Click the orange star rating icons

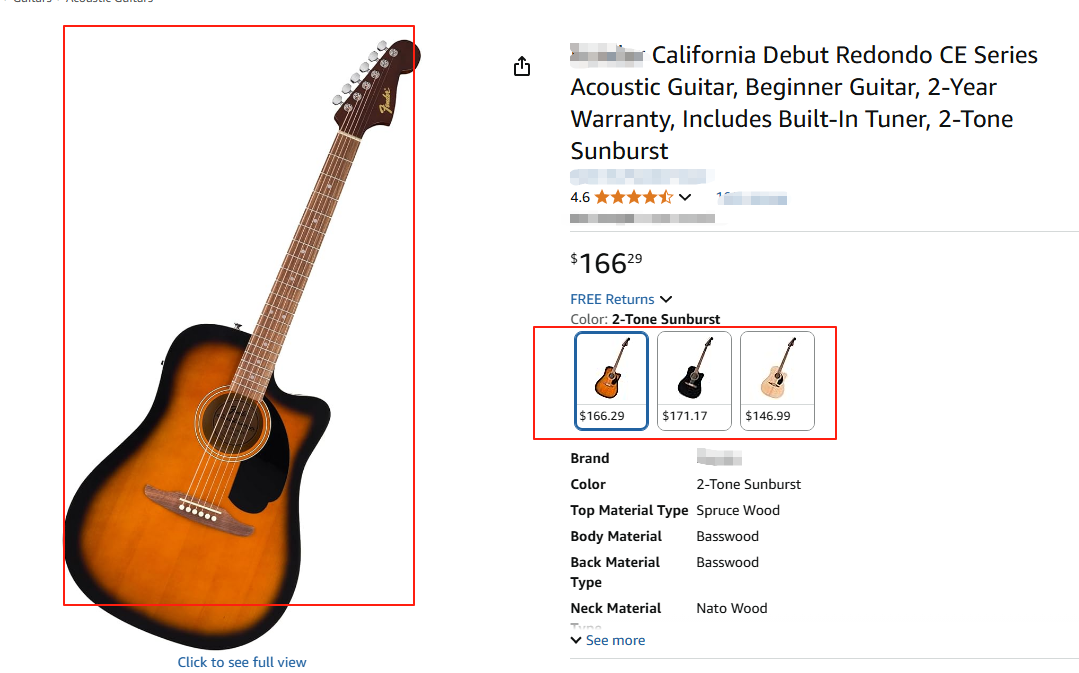tap(633, 197)
